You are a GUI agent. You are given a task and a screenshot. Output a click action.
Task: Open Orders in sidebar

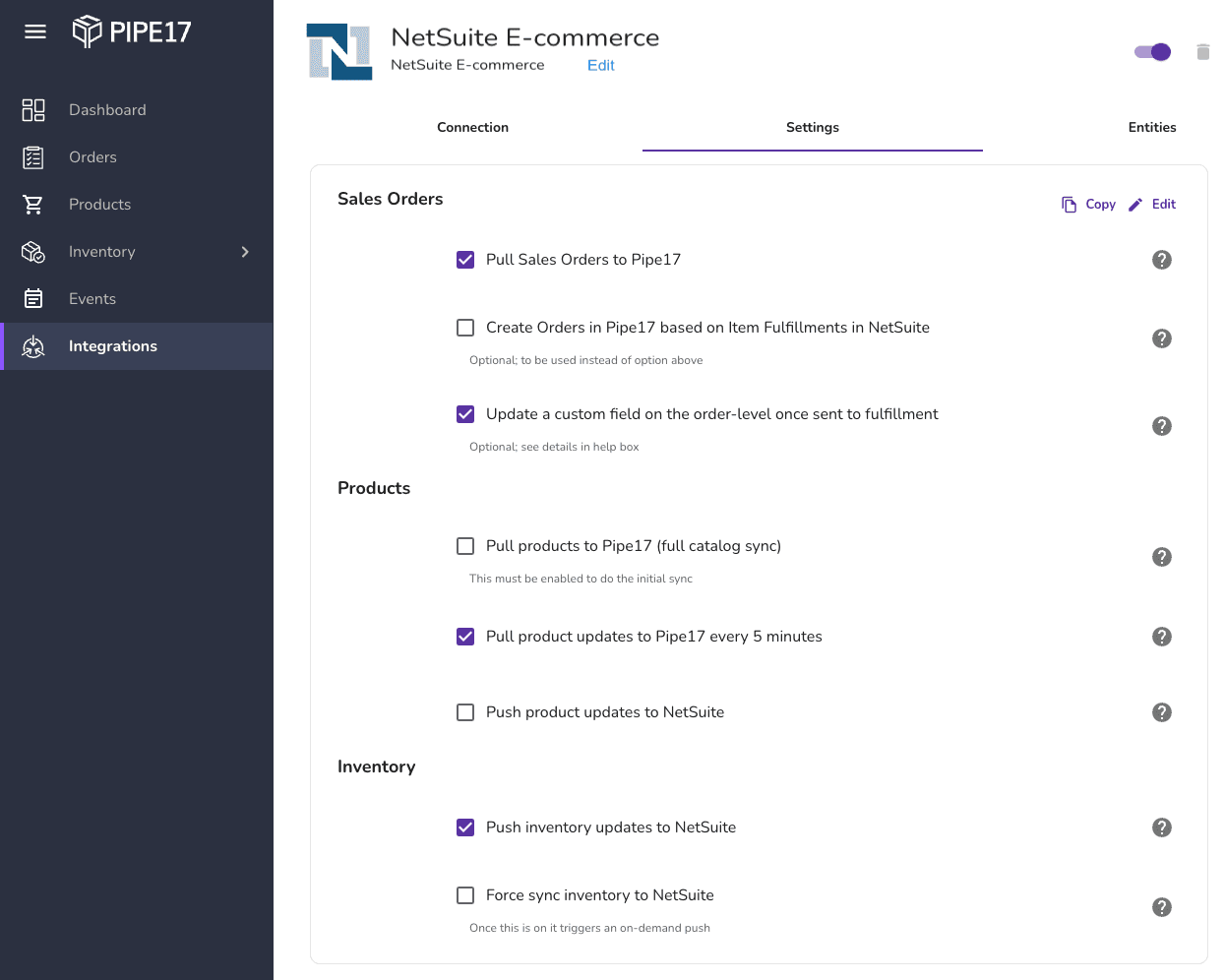[92, 157]
